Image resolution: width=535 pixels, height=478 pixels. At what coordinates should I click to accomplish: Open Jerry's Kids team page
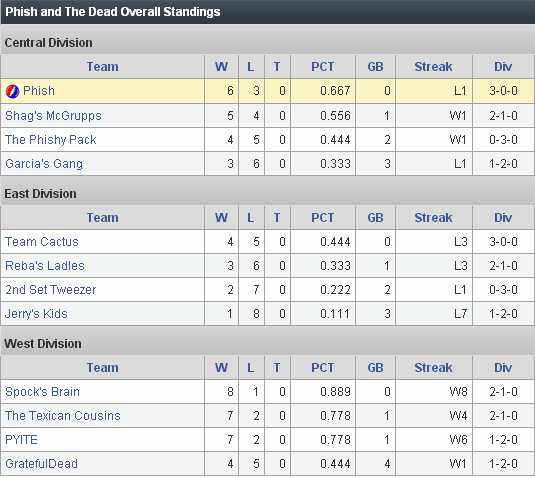point(36,314)
